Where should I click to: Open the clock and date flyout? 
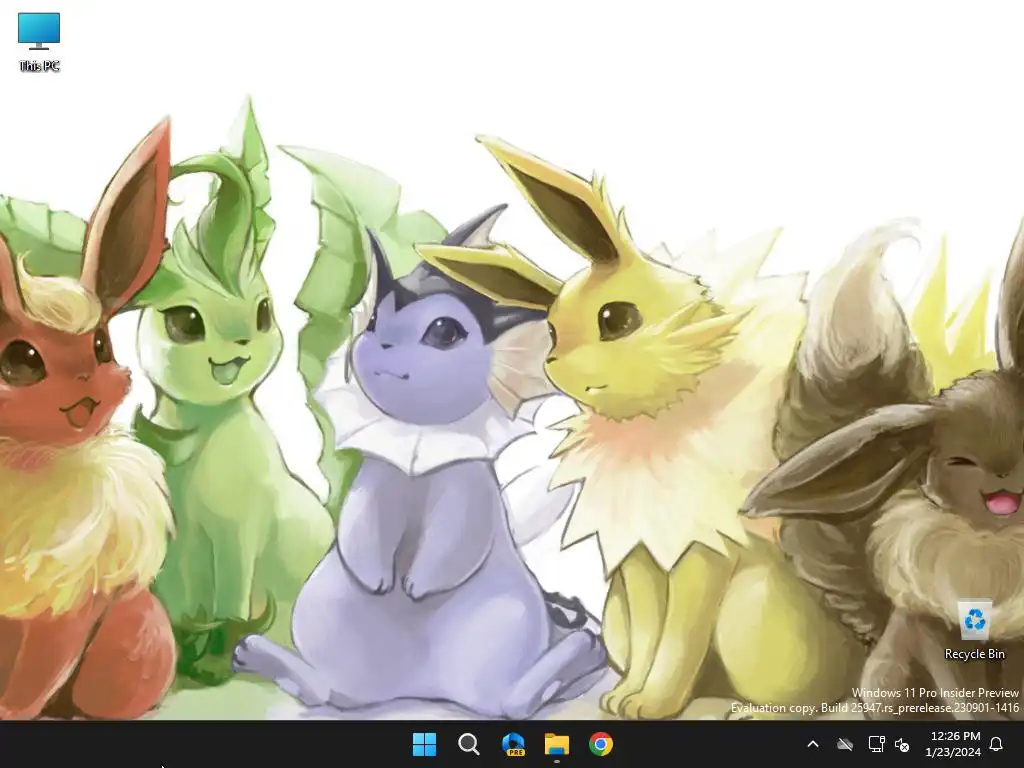[953, 744]
